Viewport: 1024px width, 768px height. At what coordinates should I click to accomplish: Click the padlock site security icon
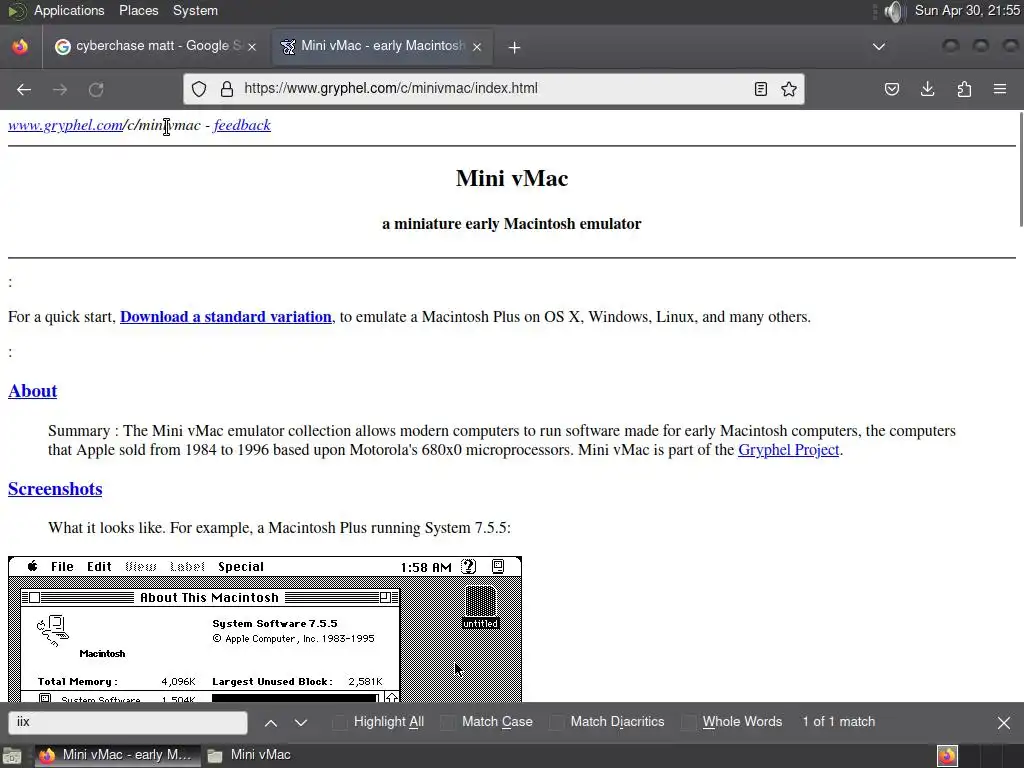[x=227, y=89]
